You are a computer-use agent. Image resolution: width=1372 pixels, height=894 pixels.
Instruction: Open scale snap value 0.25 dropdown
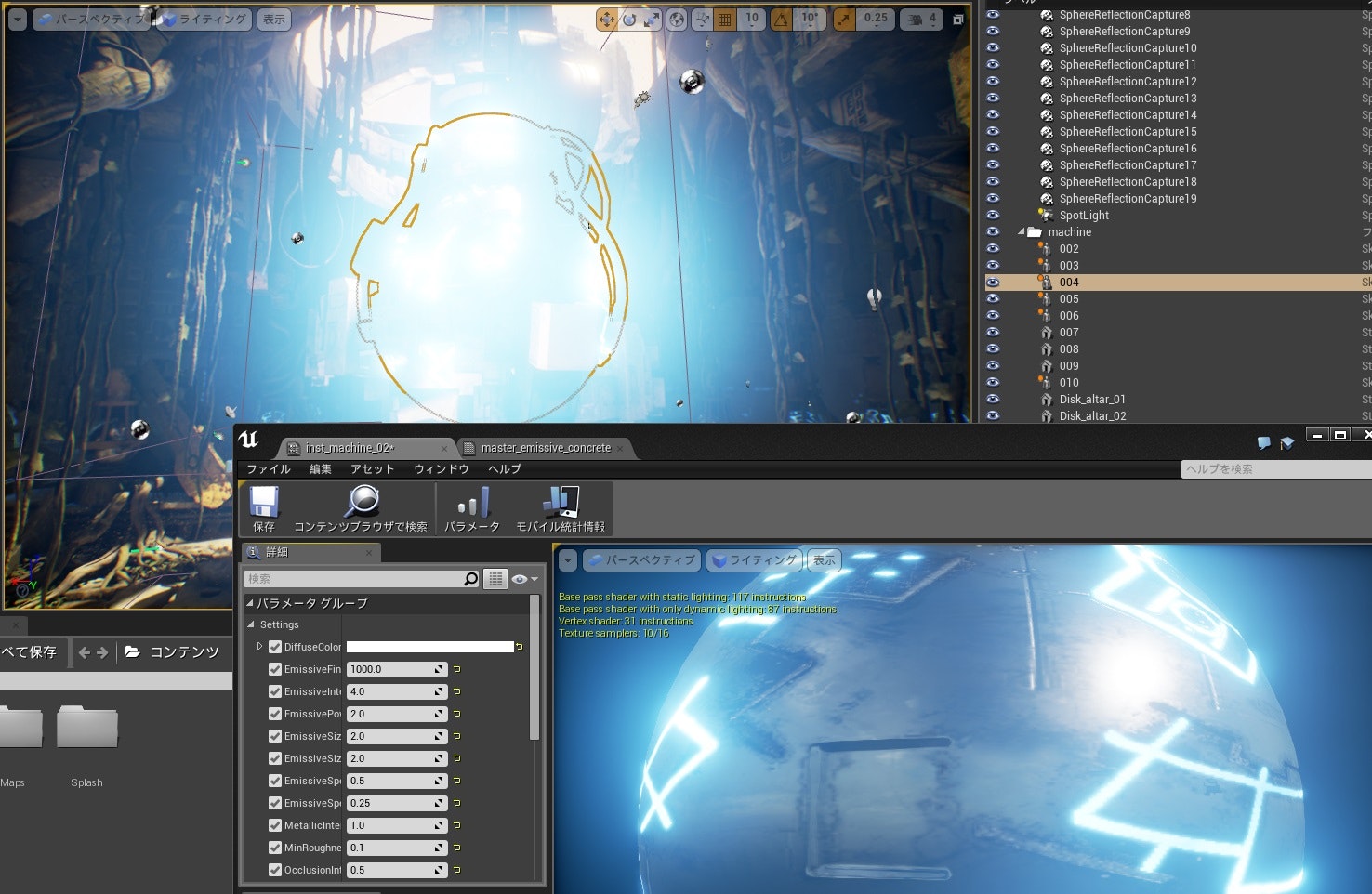click(x=876, y=20)
